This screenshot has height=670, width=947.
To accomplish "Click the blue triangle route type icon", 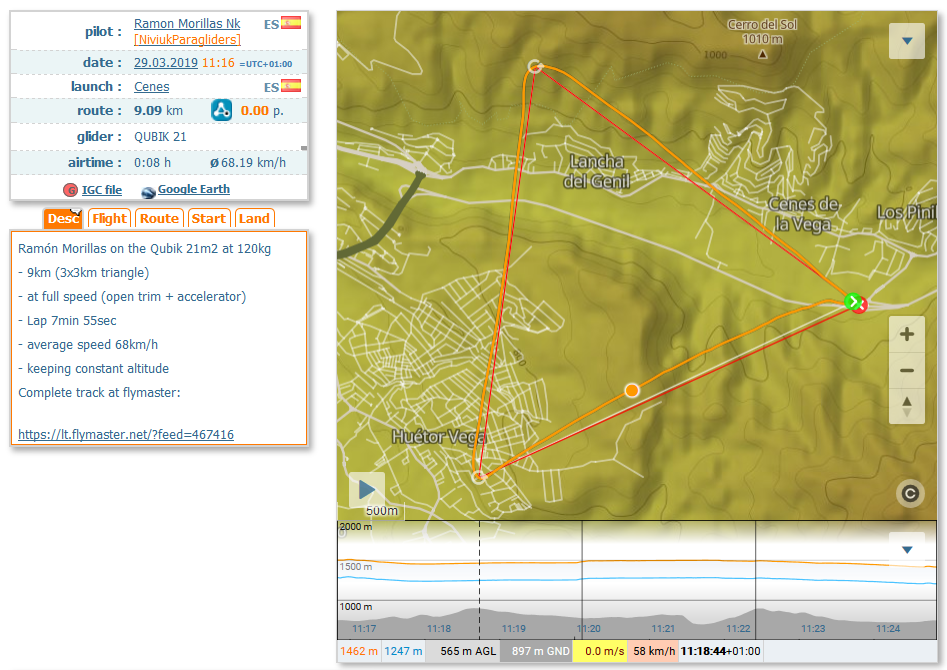I will 222,111.
